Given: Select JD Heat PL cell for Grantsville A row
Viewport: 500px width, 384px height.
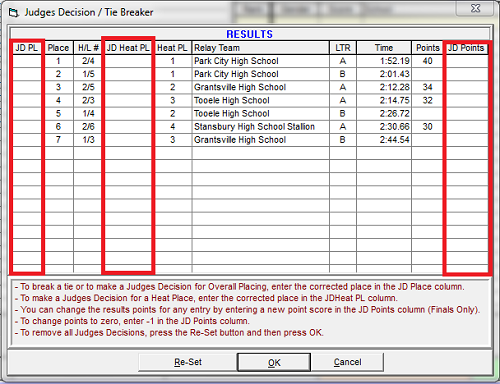Looking at the screenshot, I should [x=128, y=87].
